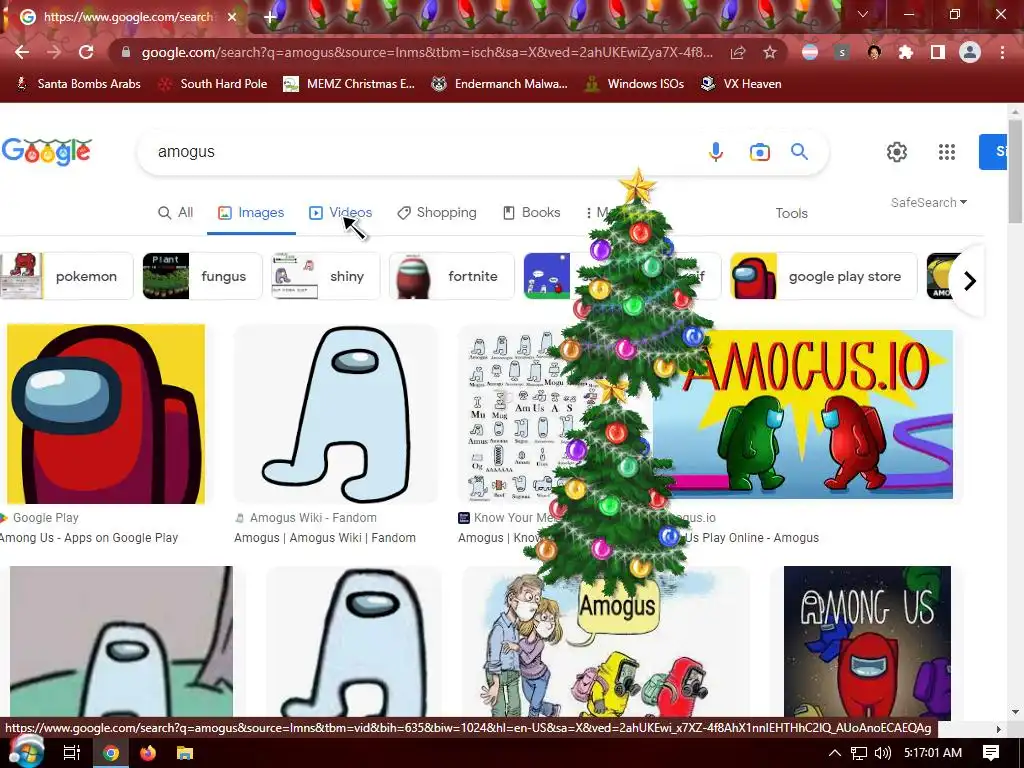This screenshot has height=768, width=1024.
Task: Show more suggestion chips with arrow
Action: 970,281
